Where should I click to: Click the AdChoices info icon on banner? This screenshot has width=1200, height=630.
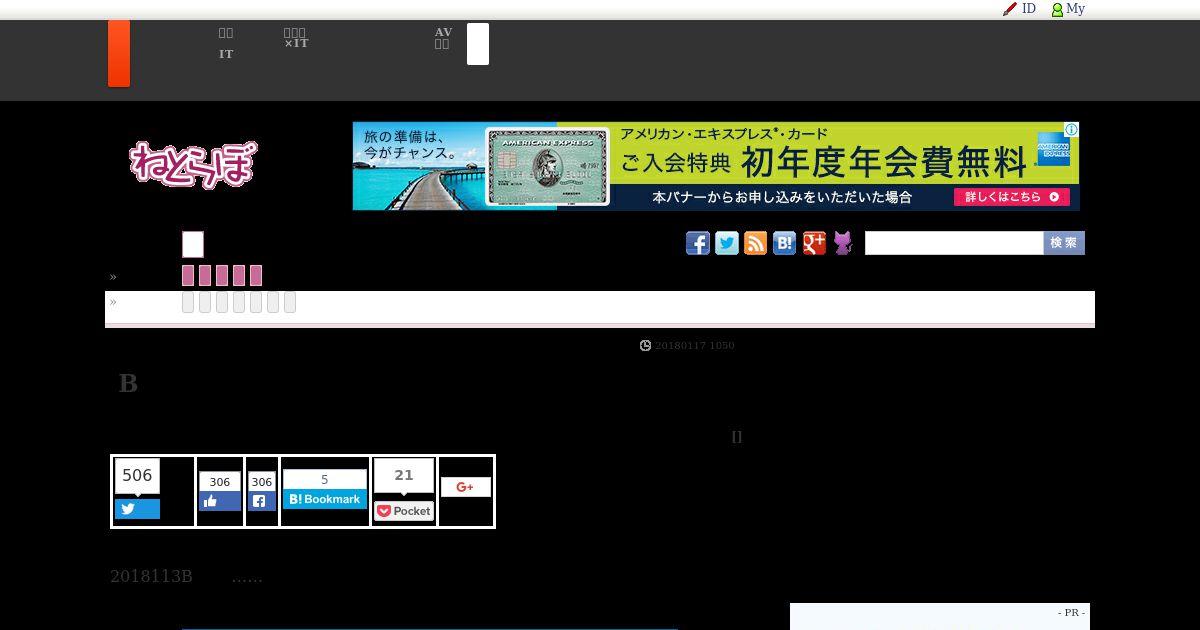point(1071,130)
